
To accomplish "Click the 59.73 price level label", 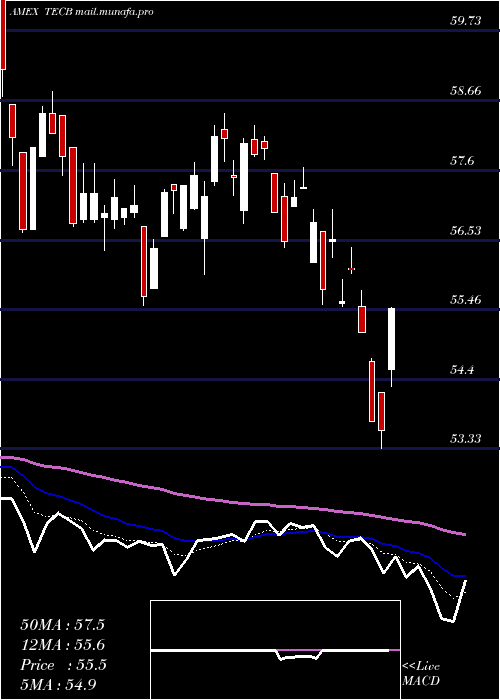I will 466,20.
